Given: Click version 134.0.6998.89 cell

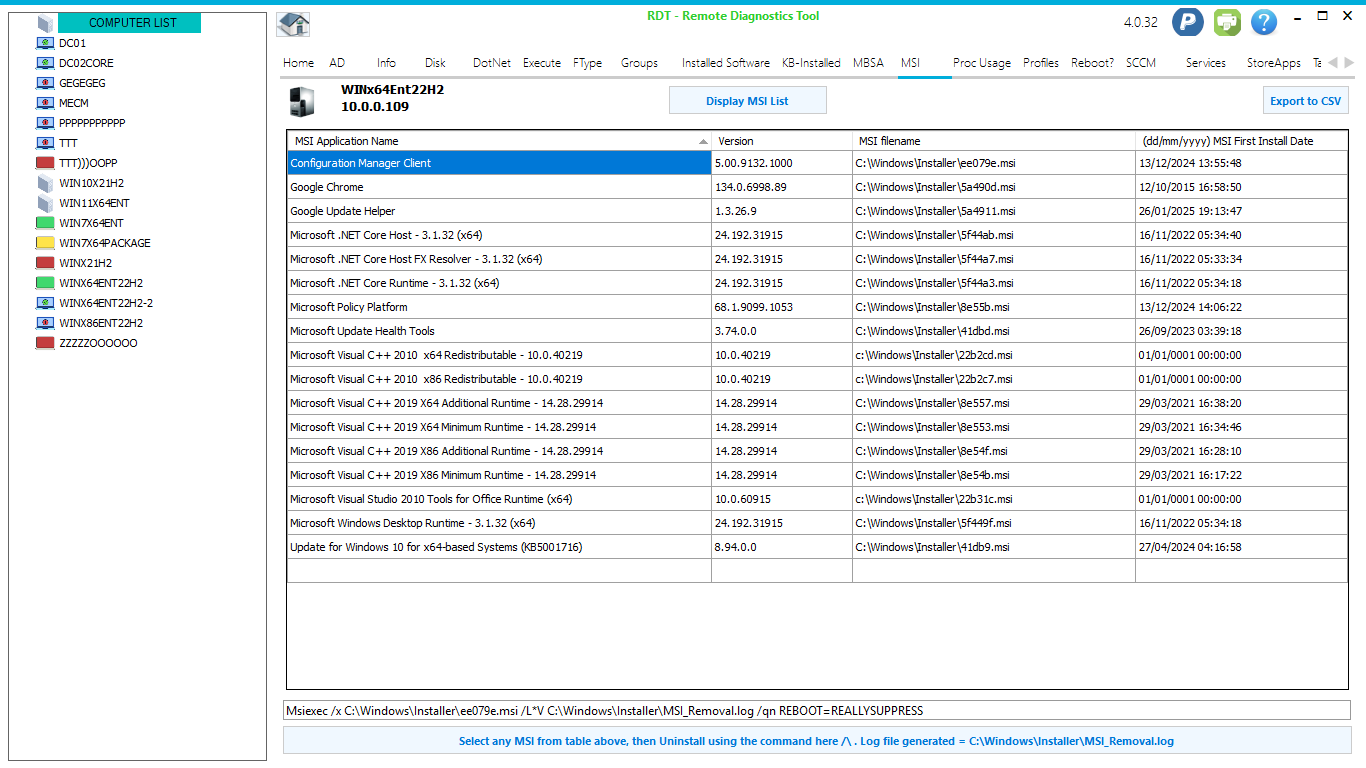Looking at the screenshot, I should pos(782,187).
